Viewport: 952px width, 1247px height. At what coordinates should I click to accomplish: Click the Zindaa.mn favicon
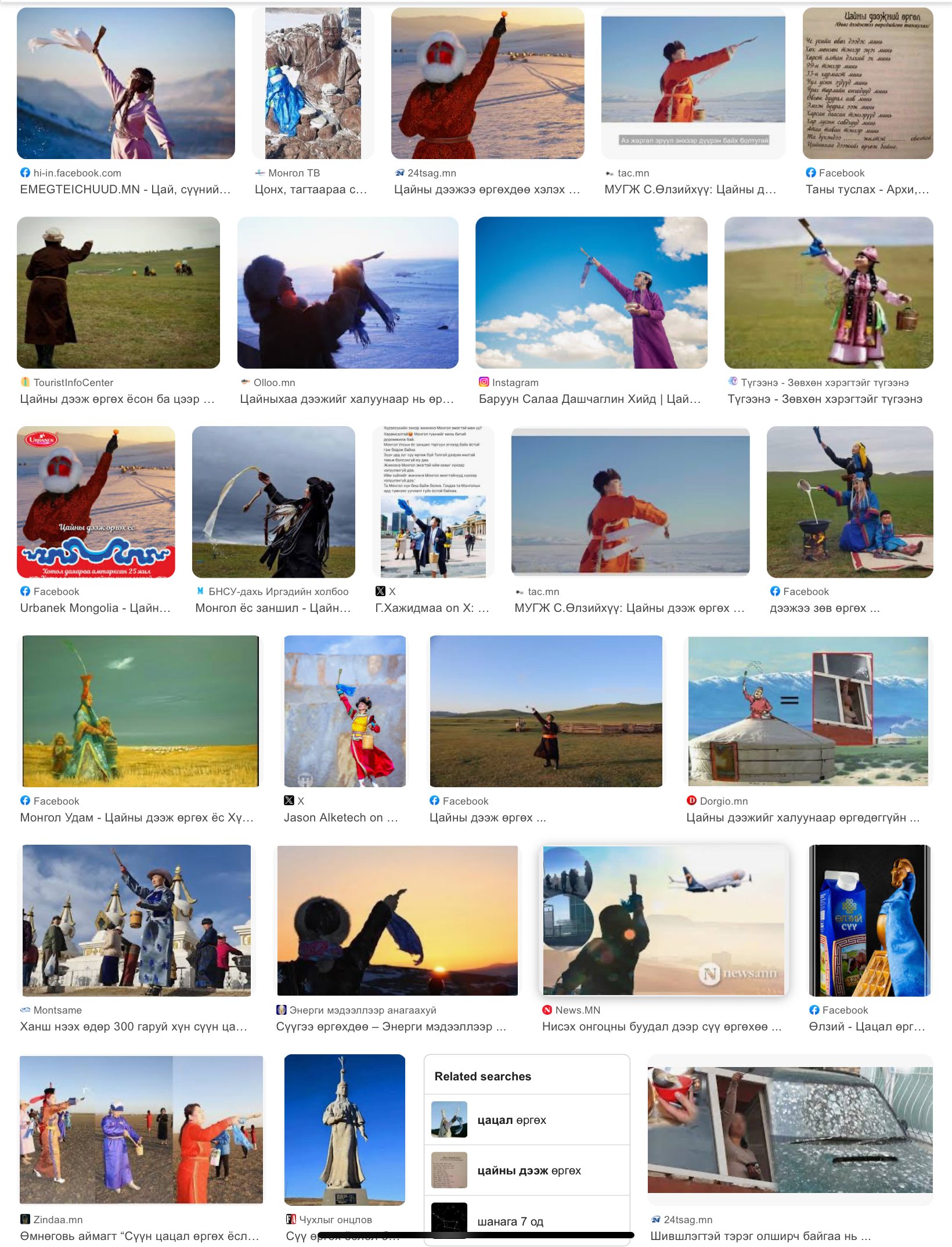(25, 1219)
